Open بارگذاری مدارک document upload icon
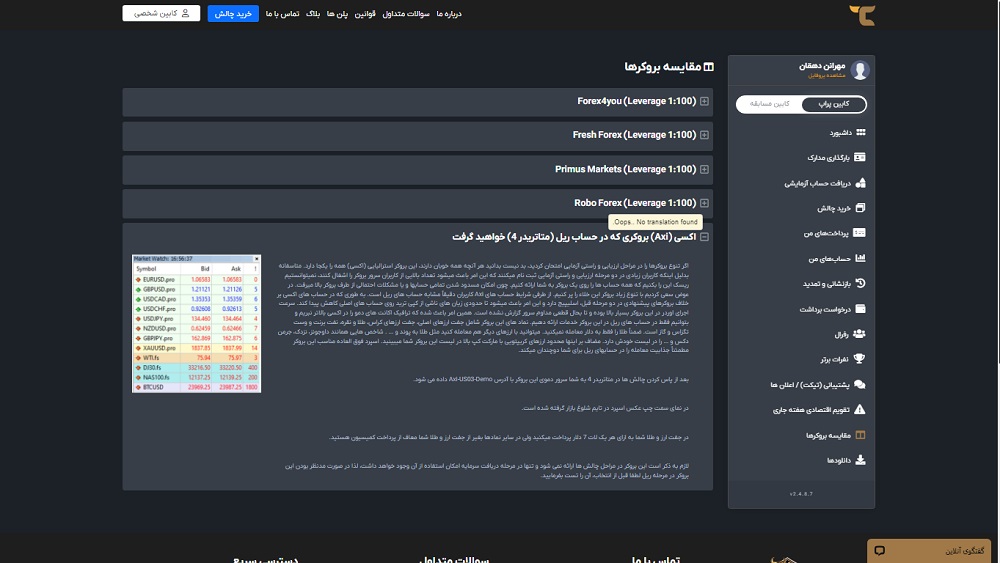This screenshot has height=563, width=1000. click(x=860, y=157)
